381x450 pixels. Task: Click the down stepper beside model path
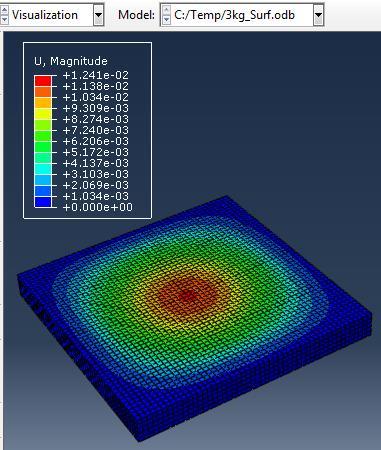[x=166, y=20]
